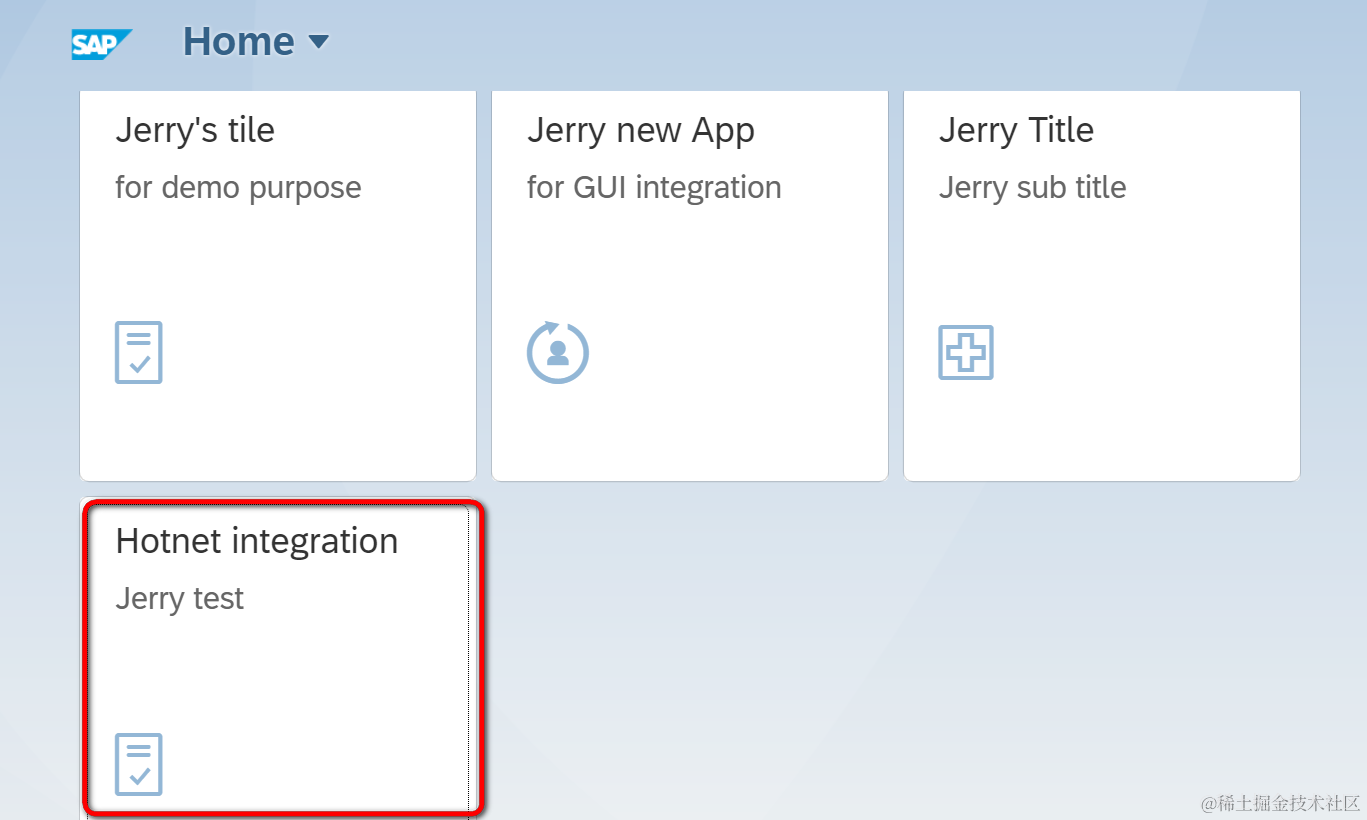Click the plus cross icon on Jerry Title
1367x820 pixels.
pyautogui.click(x=965, y=352)
